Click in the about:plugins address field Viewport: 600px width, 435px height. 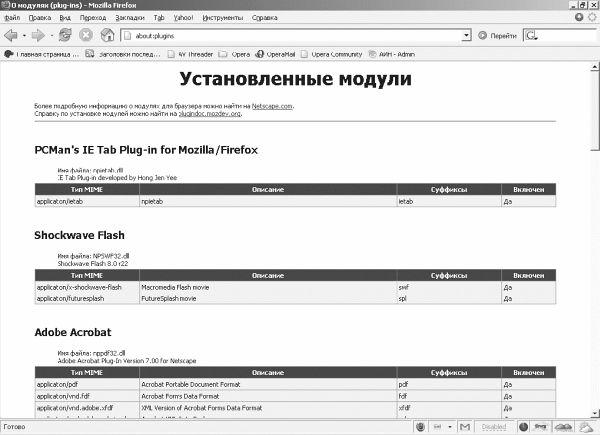click(297, 36)
